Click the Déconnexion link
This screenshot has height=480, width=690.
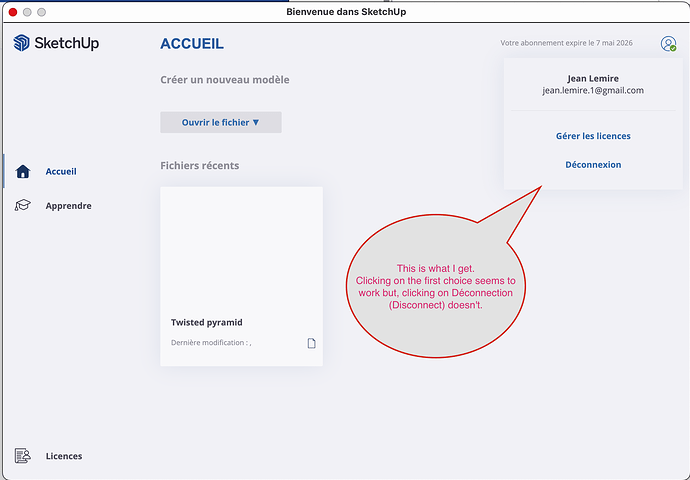tap(593, 165)
